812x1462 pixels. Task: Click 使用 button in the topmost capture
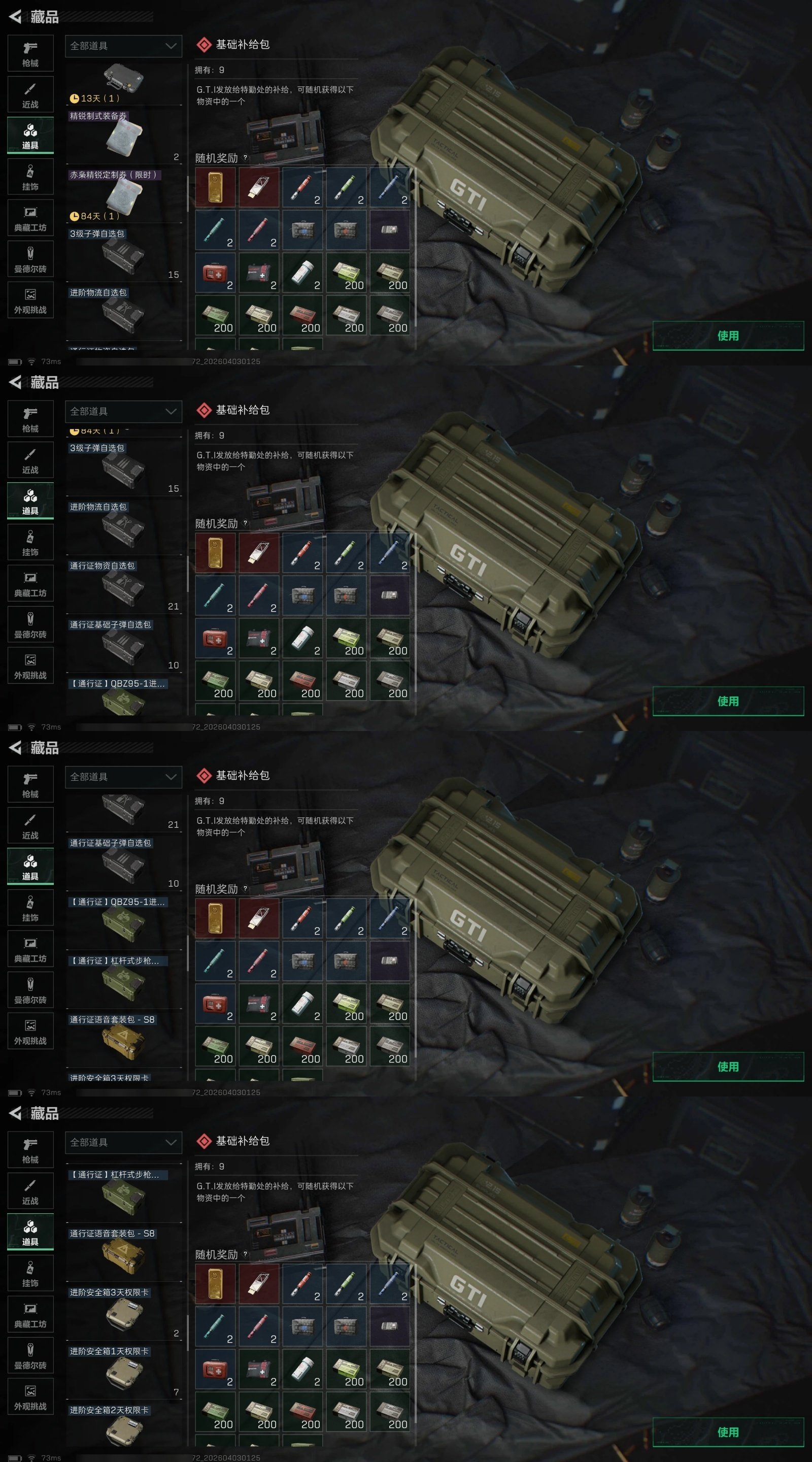(x=728, y=336)
